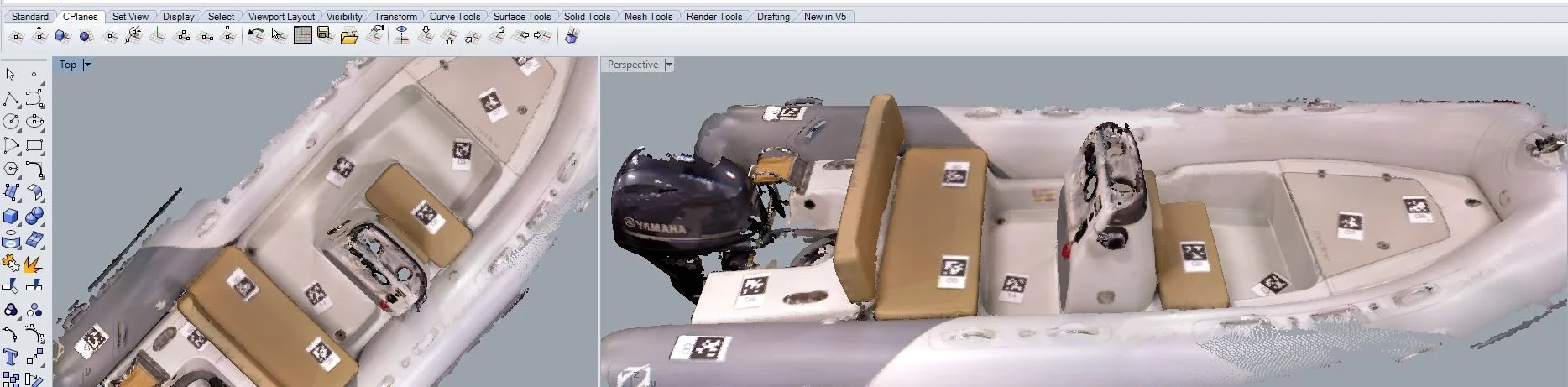Screen dimensions: 1568x387
Task: Insert text with the Text tool
Action: click(11, 358)
